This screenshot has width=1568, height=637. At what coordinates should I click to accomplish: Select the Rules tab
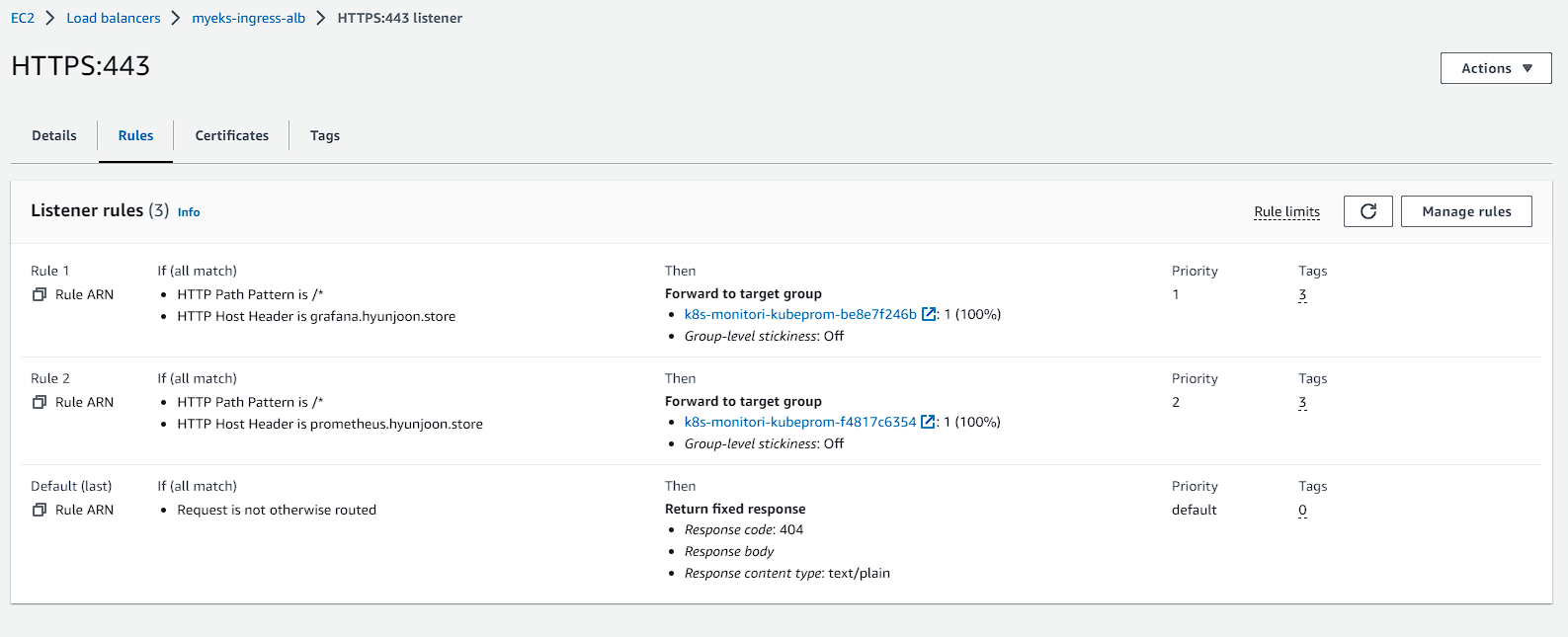(x=135, y=136)
